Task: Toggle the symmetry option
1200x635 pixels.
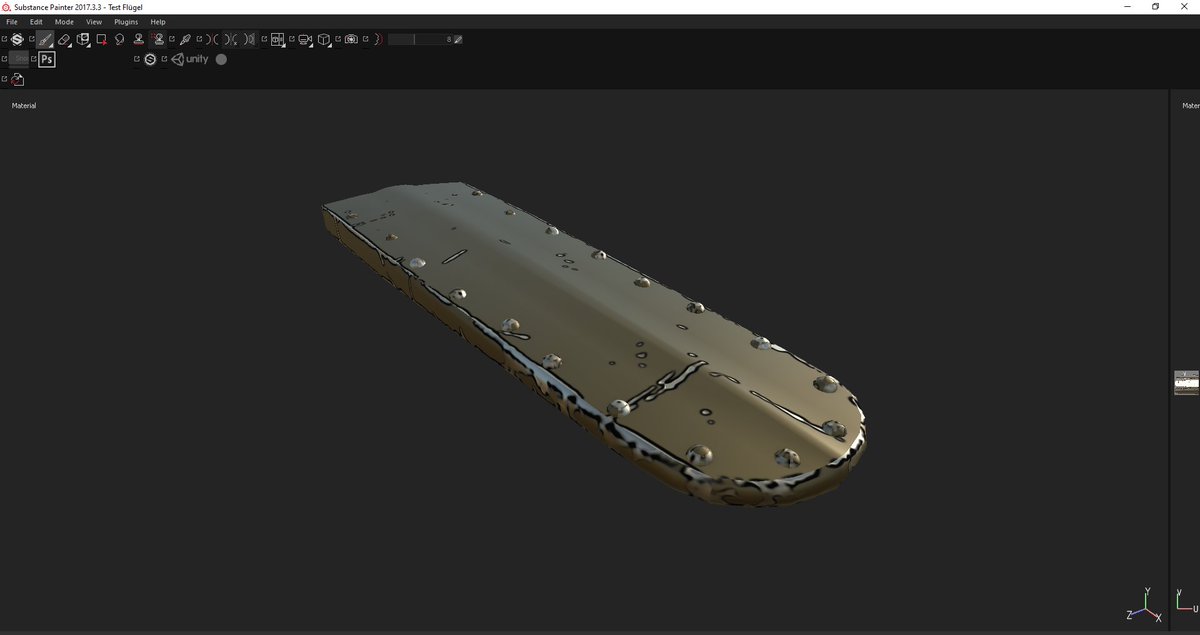Action: point(213,39)
